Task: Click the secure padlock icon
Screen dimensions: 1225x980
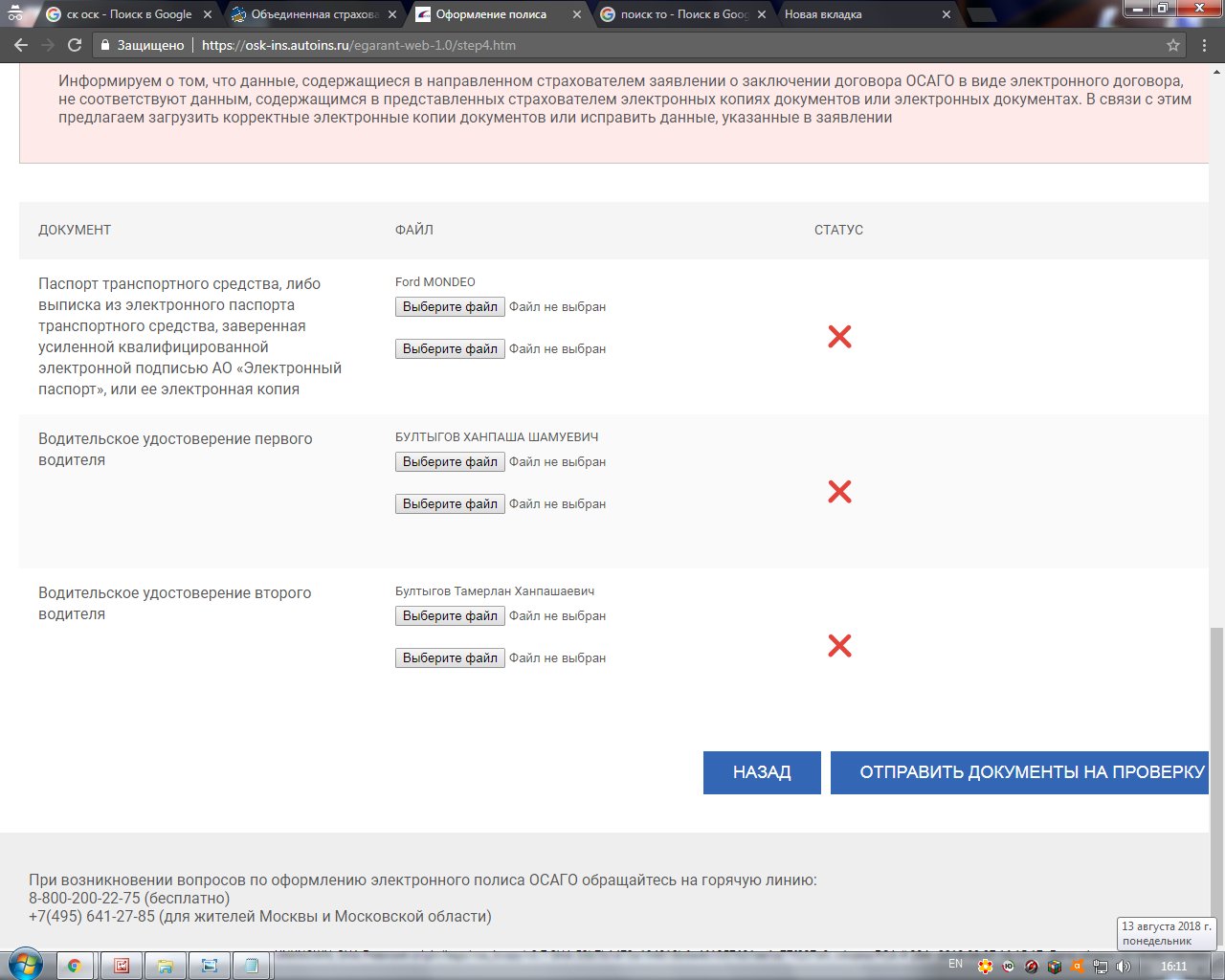Action: [106, 45]
